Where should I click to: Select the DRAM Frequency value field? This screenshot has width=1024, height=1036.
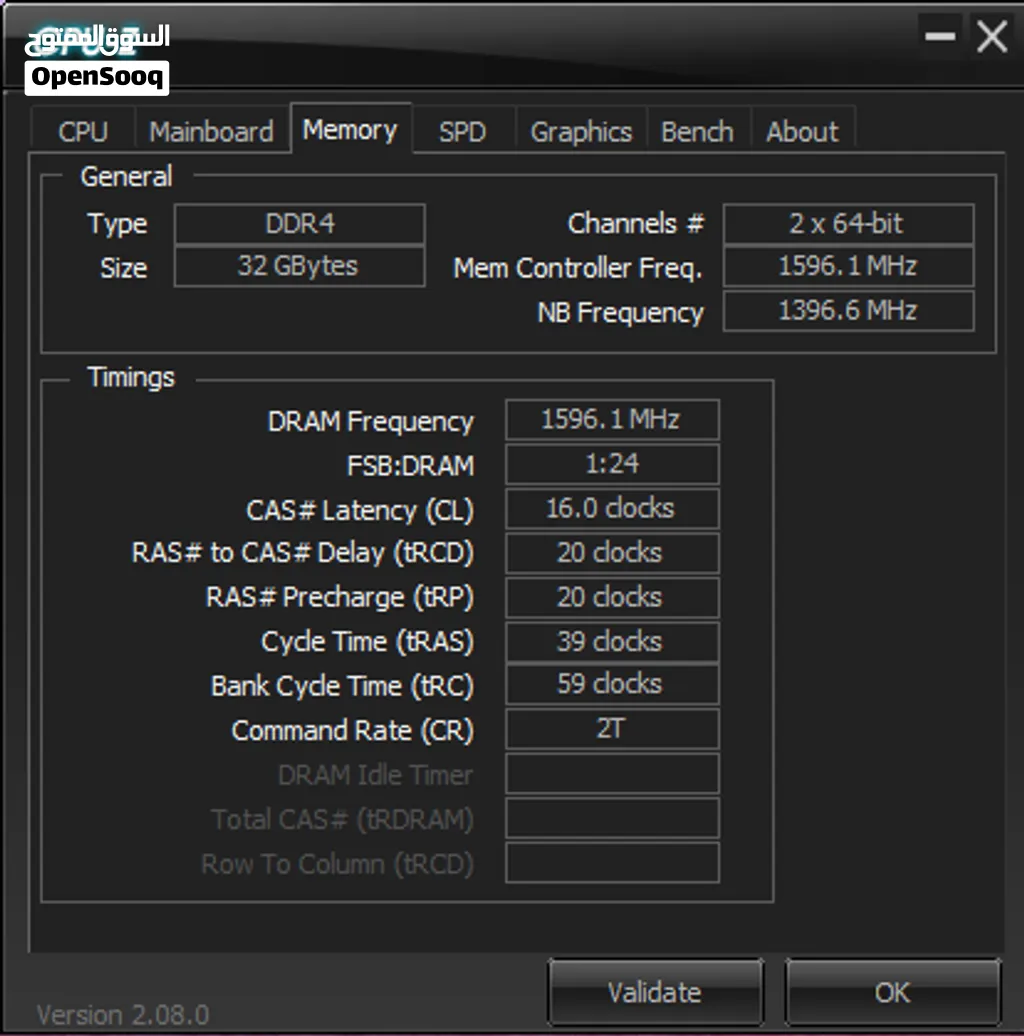612,420
